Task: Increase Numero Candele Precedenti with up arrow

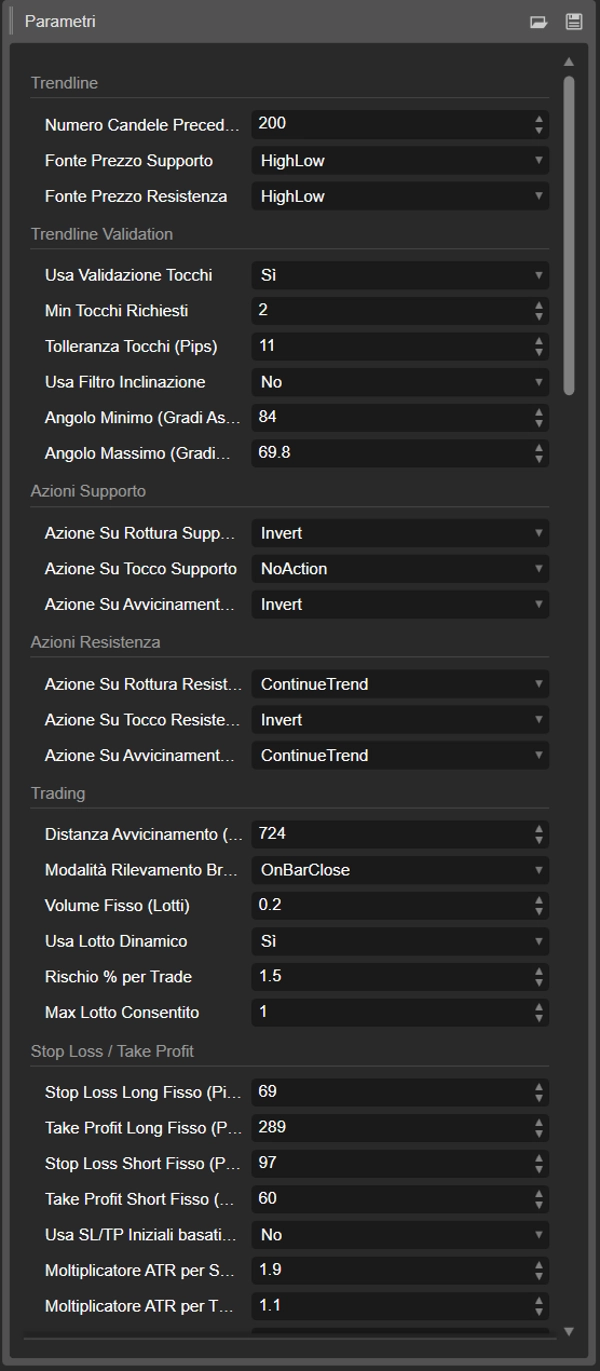Action: 539,119
